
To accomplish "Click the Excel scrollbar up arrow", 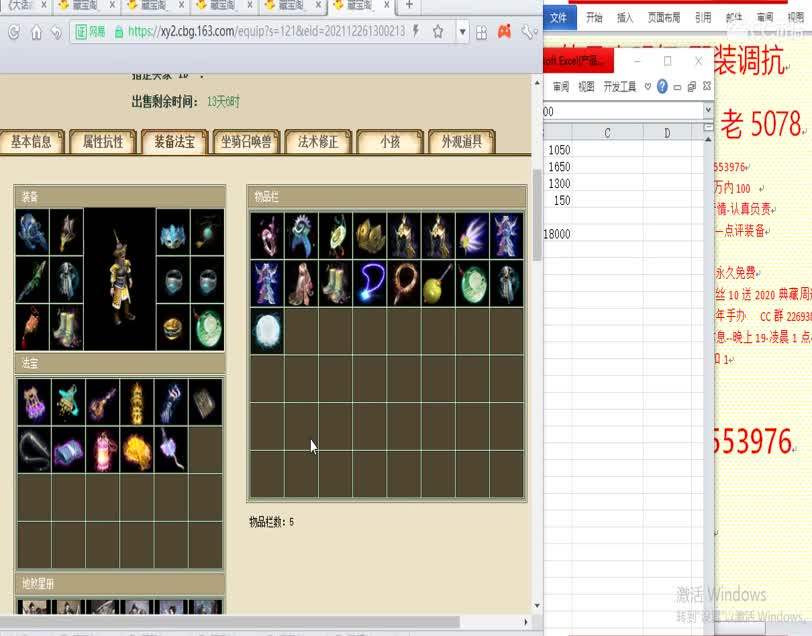I will [x=708, y=139].
